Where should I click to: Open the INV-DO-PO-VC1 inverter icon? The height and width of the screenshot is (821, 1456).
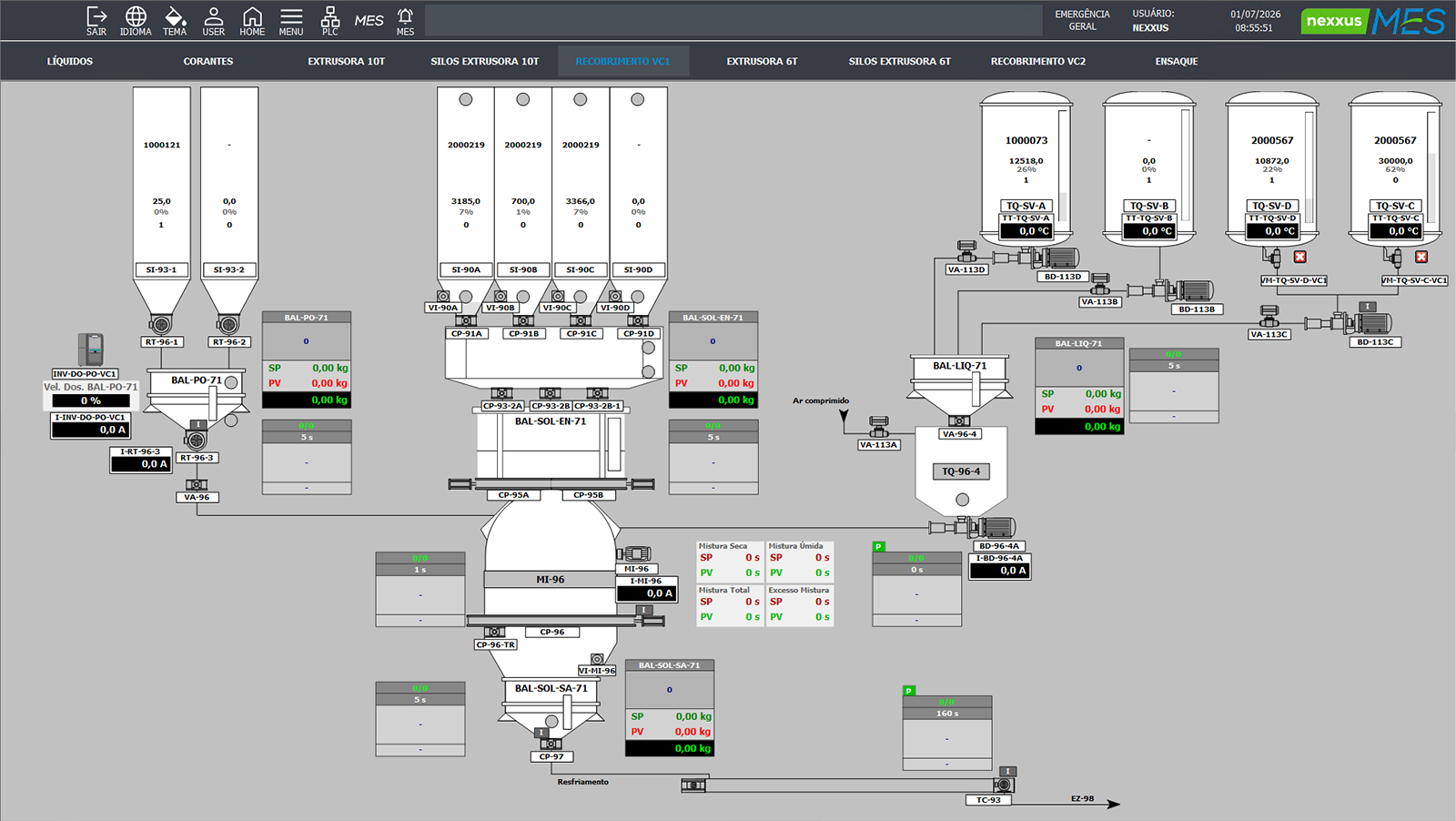90,350
